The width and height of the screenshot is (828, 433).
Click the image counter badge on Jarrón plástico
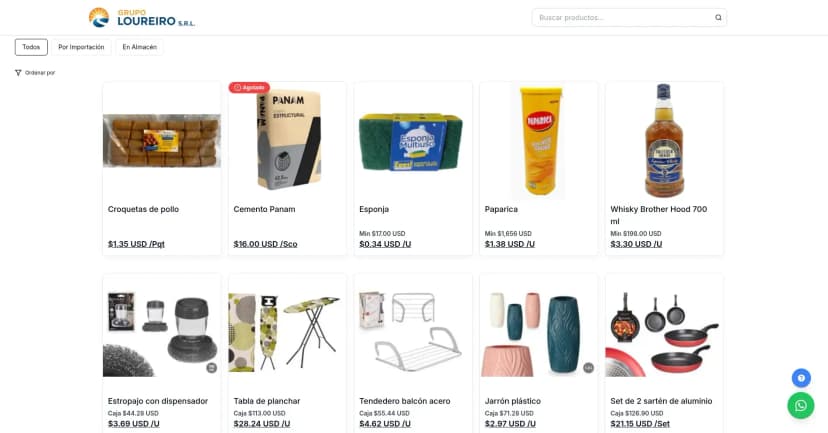(588, 368)
